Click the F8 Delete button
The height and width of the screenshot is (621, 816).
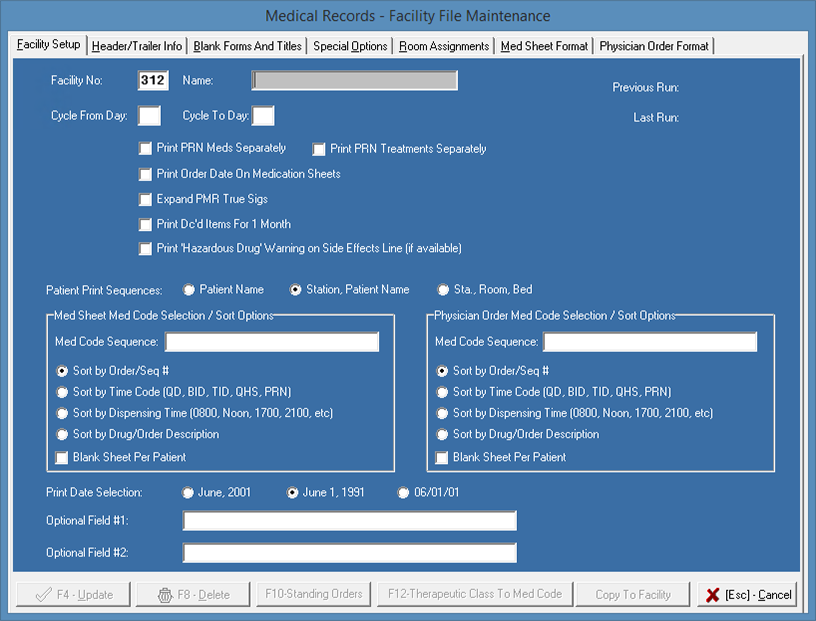193,594
